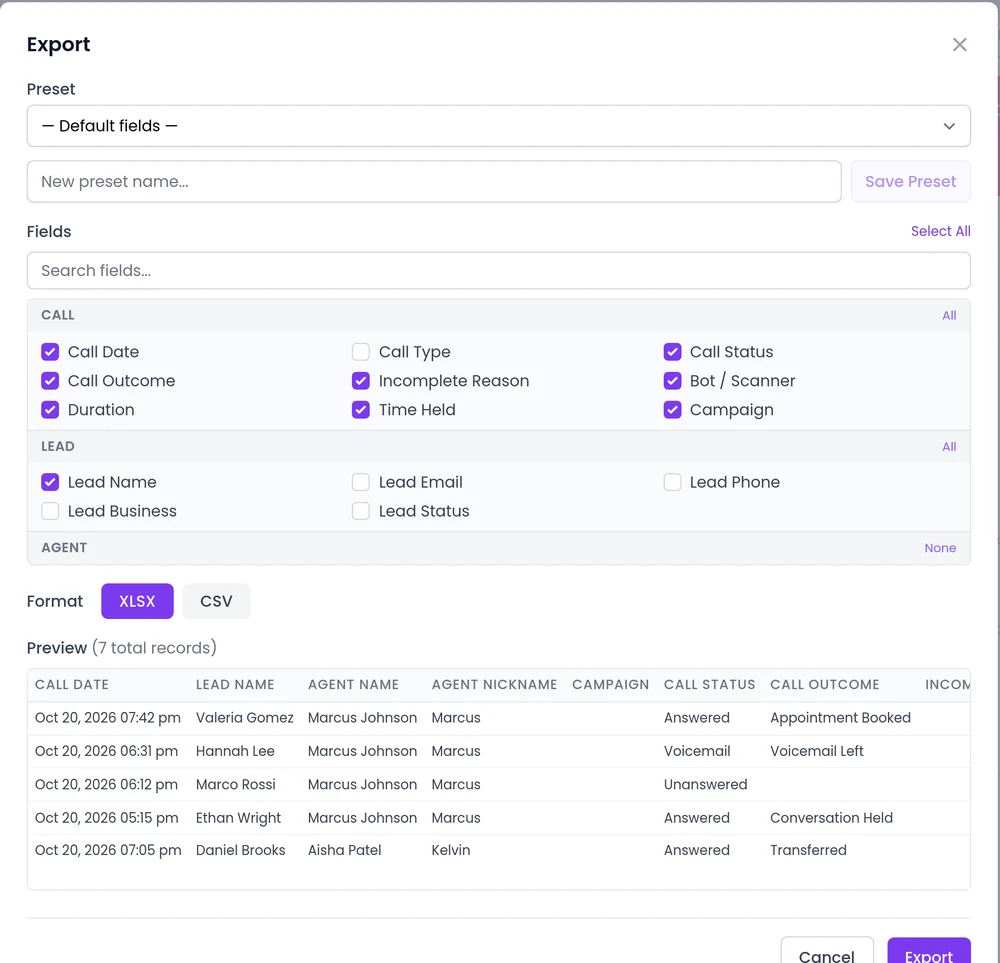This screenshot has height=963, width=1000.
Task: Enable the Call Type checkbox
Action: click(361, 351)
